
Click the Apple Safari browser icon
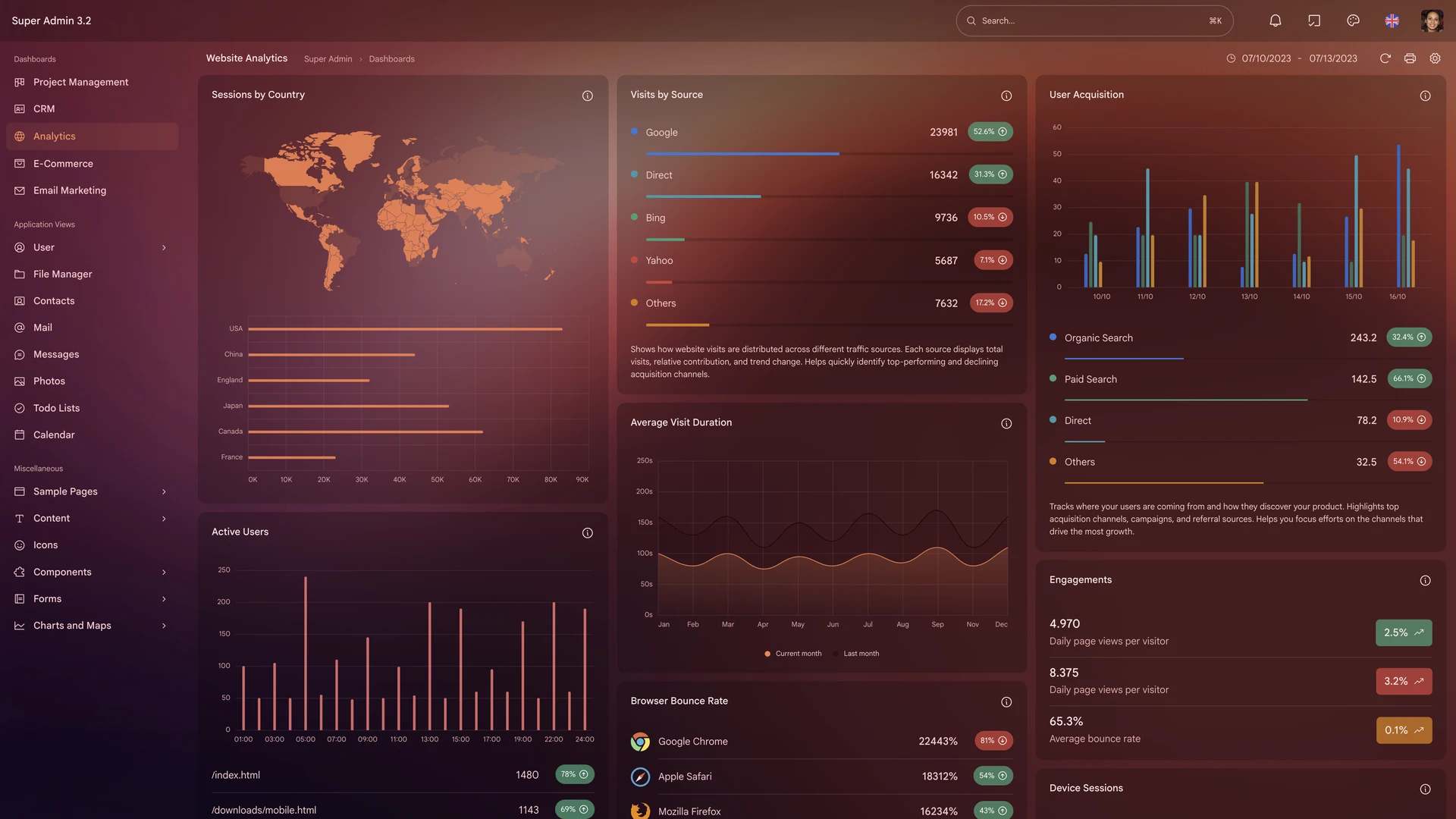pyautogui.click(x=640, y=777)
